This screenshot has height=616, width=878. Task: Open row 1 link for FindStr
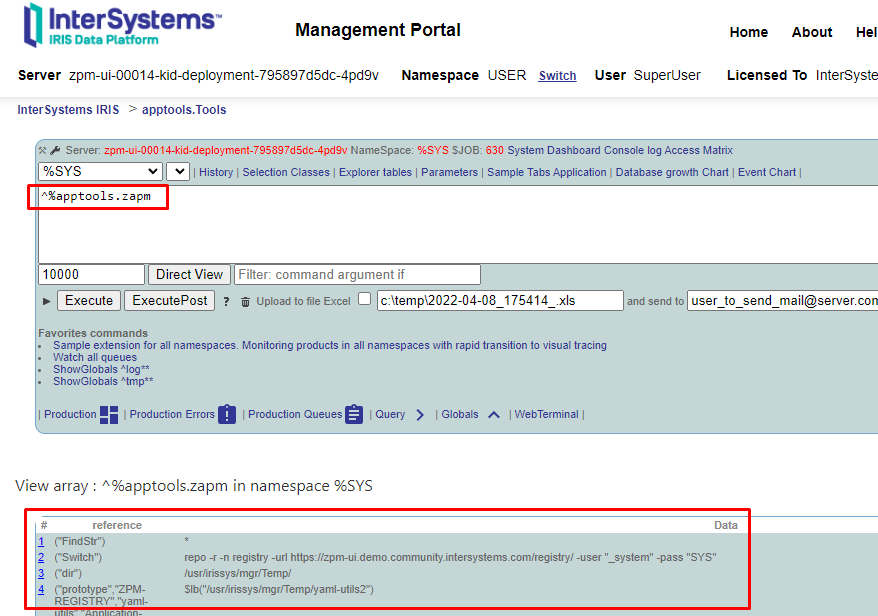[x=41, y=542]
